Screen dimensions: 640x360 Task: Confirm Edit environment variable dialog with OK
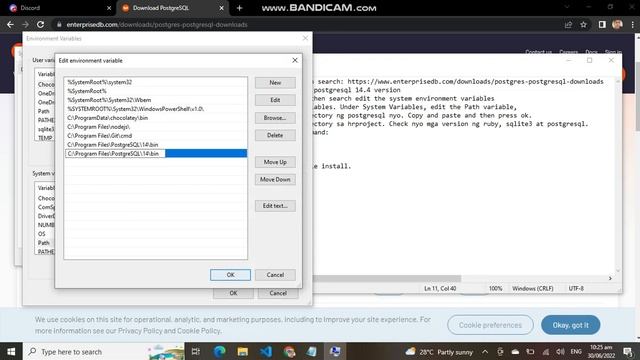point(231,275)
